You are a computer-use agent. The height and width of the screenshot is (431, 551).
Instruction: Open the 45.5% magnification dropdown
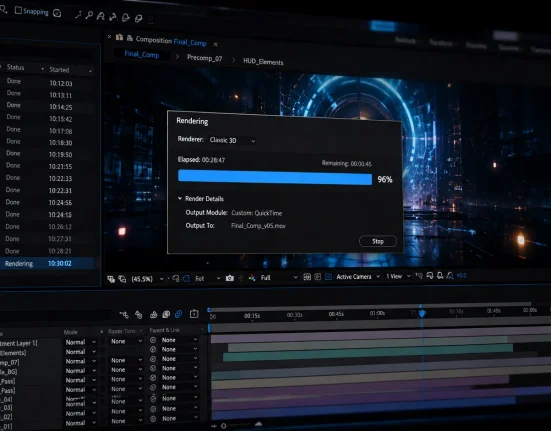click(x=147, y=279)
